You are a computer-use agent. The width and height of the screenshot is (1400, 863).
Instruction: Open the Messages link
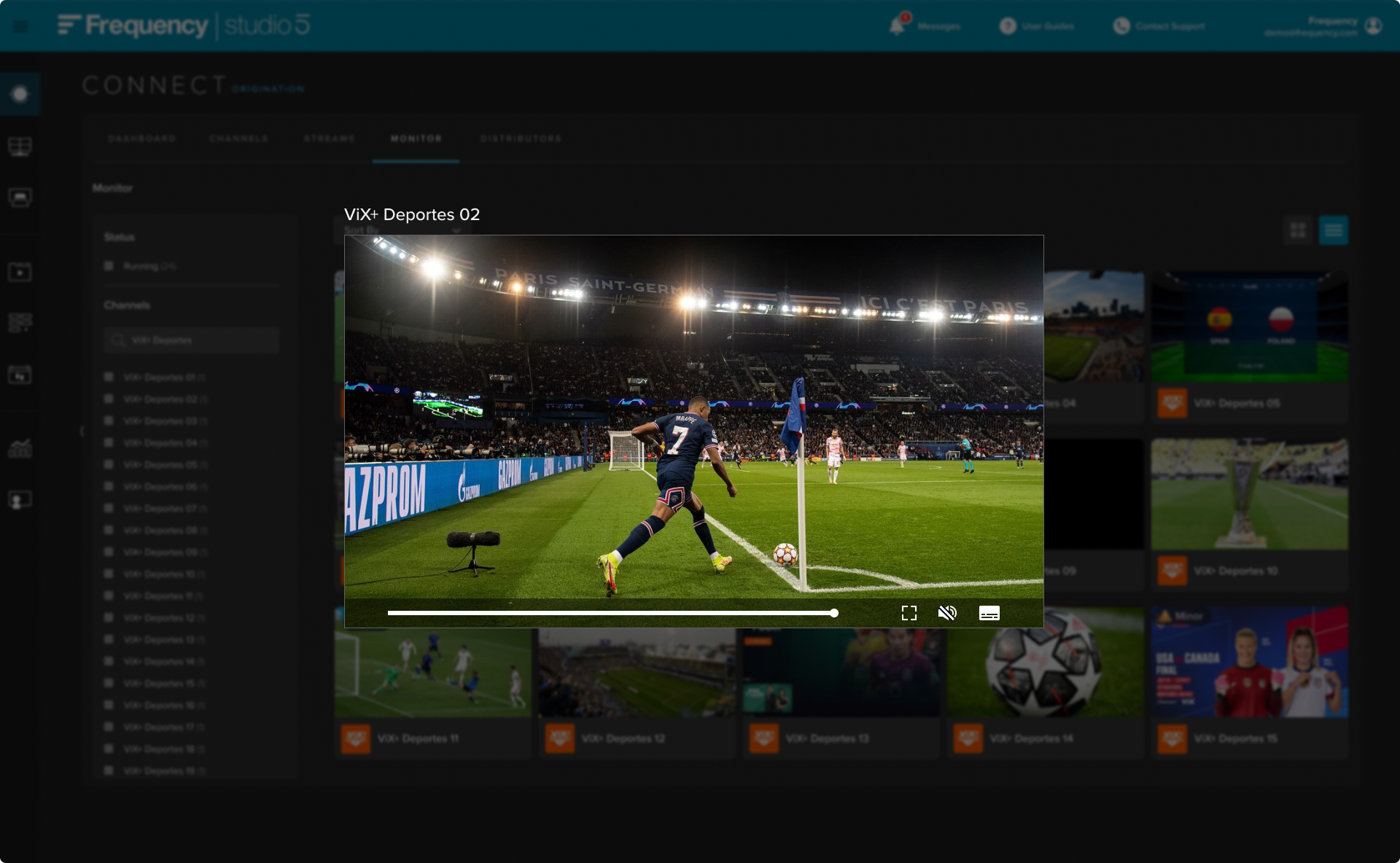(938, 26)
